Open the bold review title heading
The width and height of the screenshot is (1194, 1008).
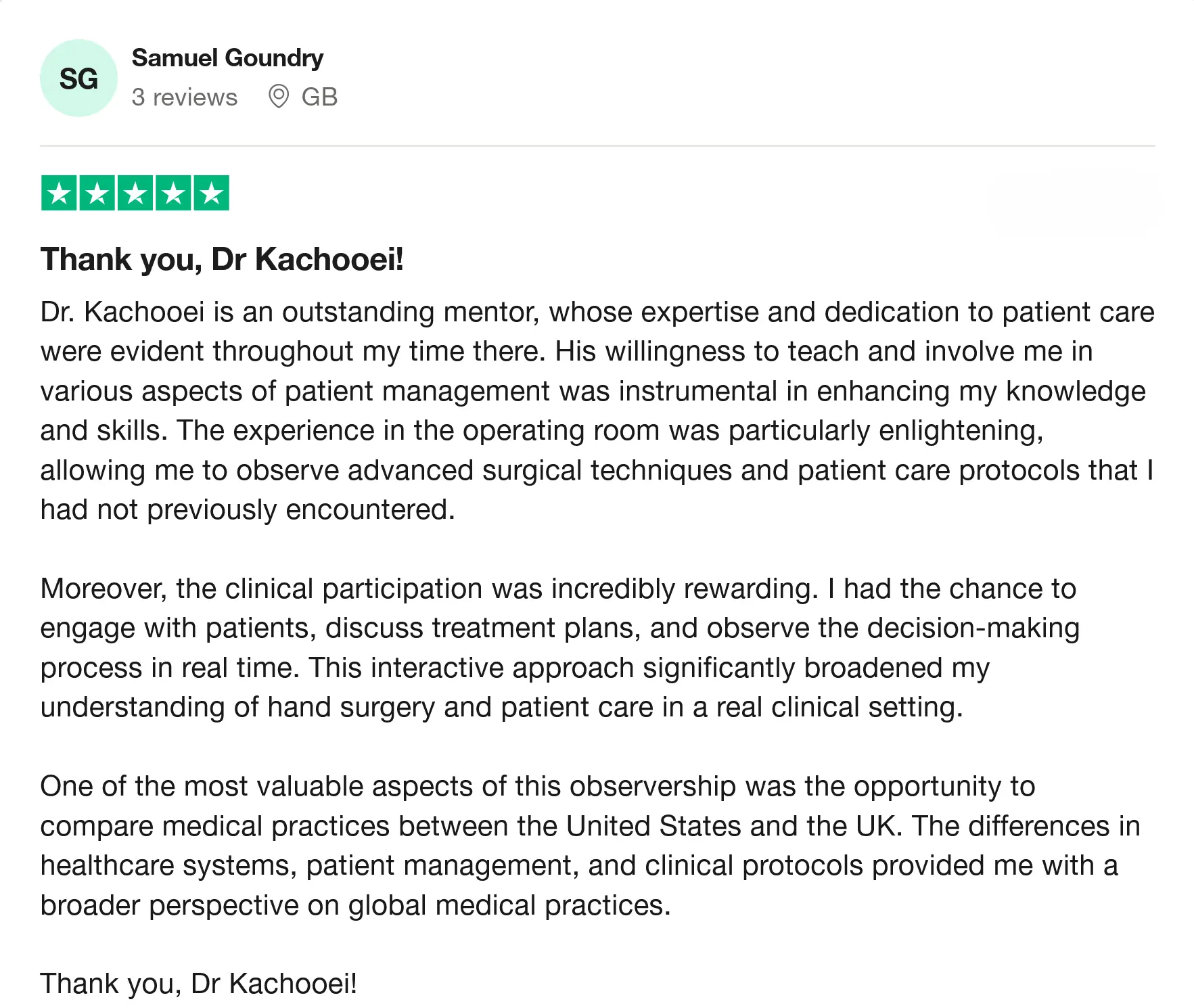pyautogui.click(x=222, y=260)
